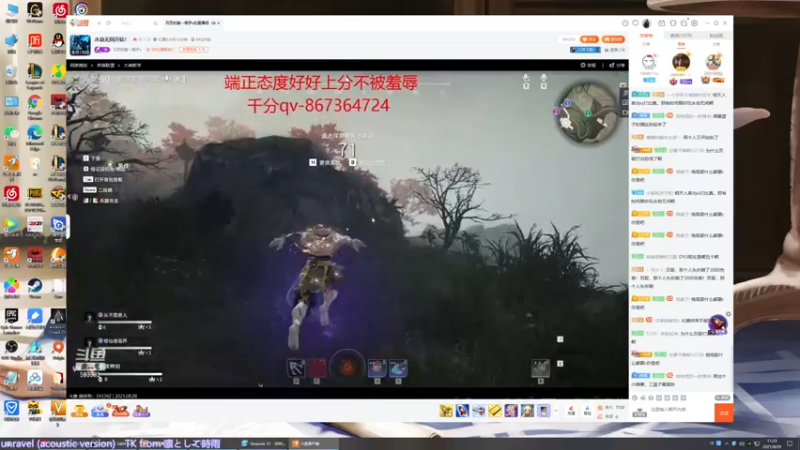The image size is (800, 450).
Task: Open the QQ penguin desktop shortcut
Action: 58,44
